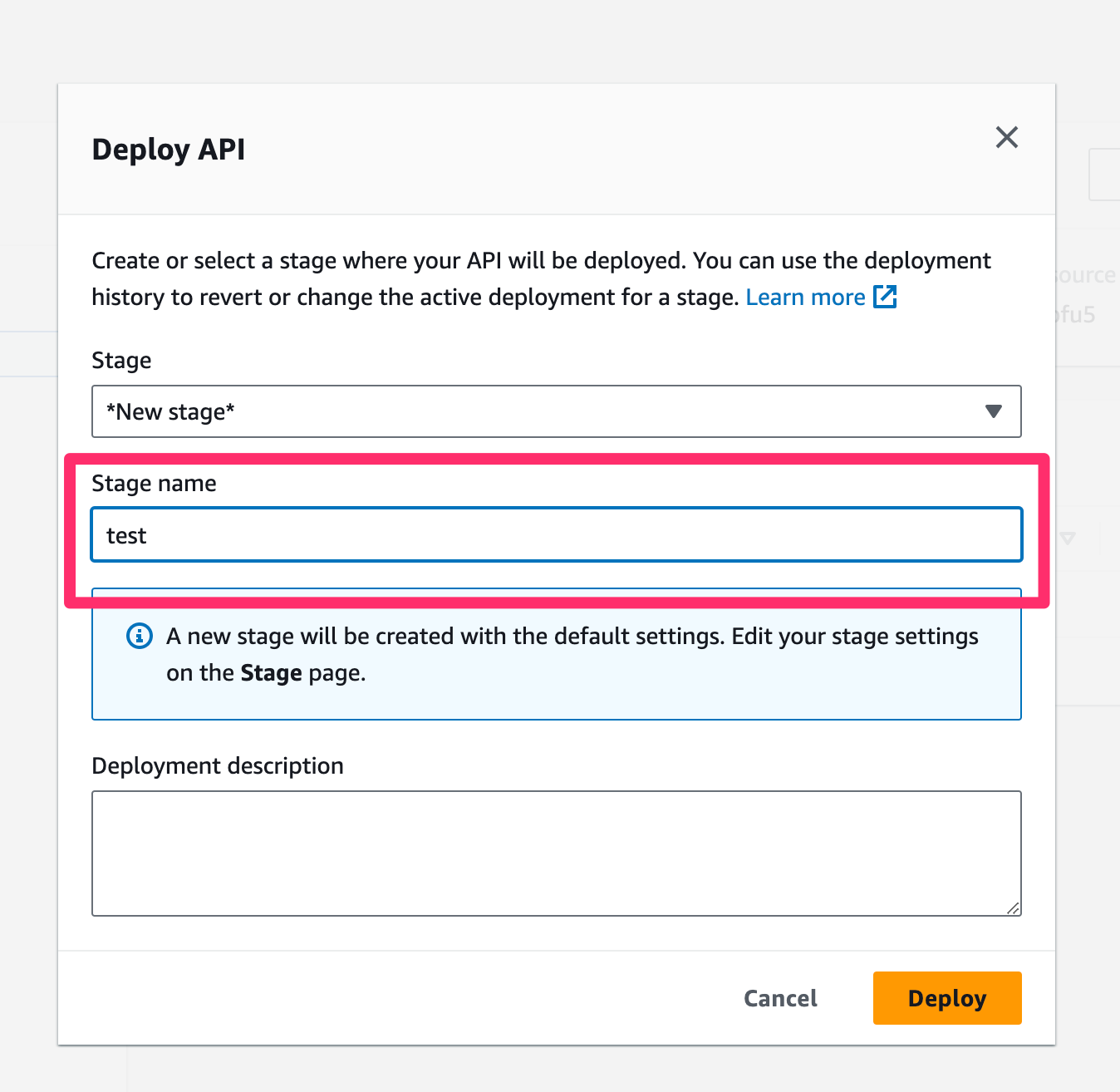Click the Stage name label

154,484
